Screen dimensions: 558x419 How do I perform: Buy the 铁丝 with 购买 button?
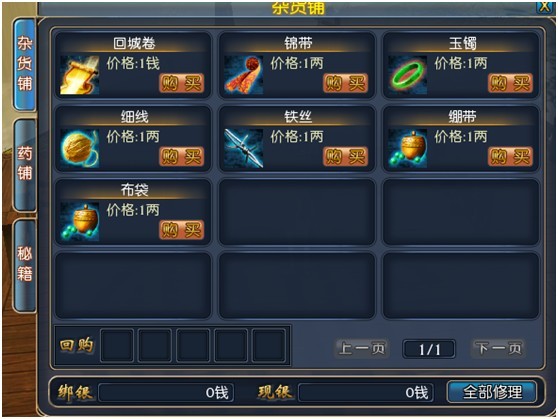[x=346, y=157]
